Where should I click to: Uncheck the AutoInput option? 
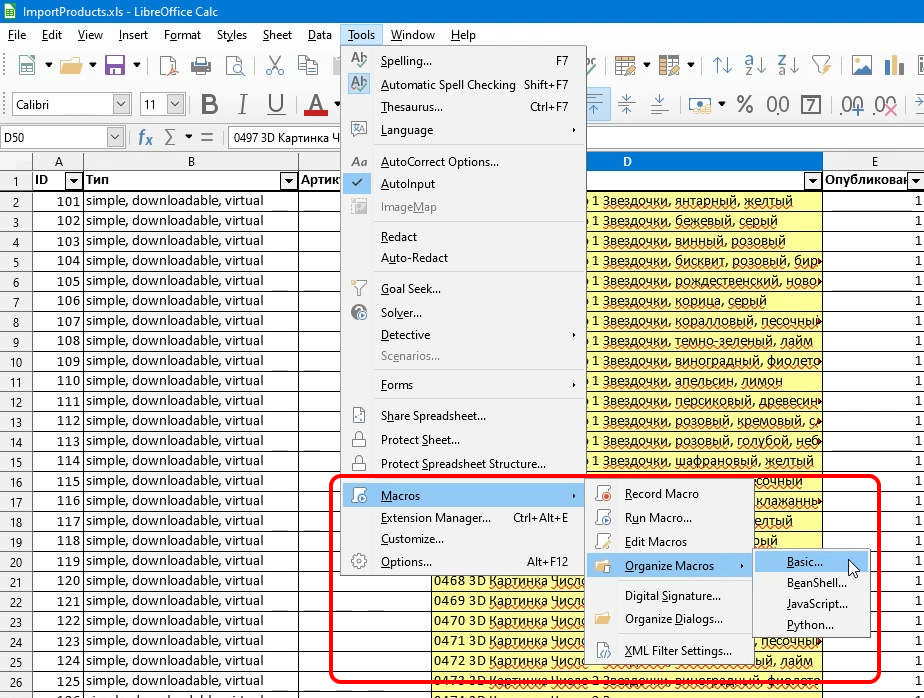point(407,184)
